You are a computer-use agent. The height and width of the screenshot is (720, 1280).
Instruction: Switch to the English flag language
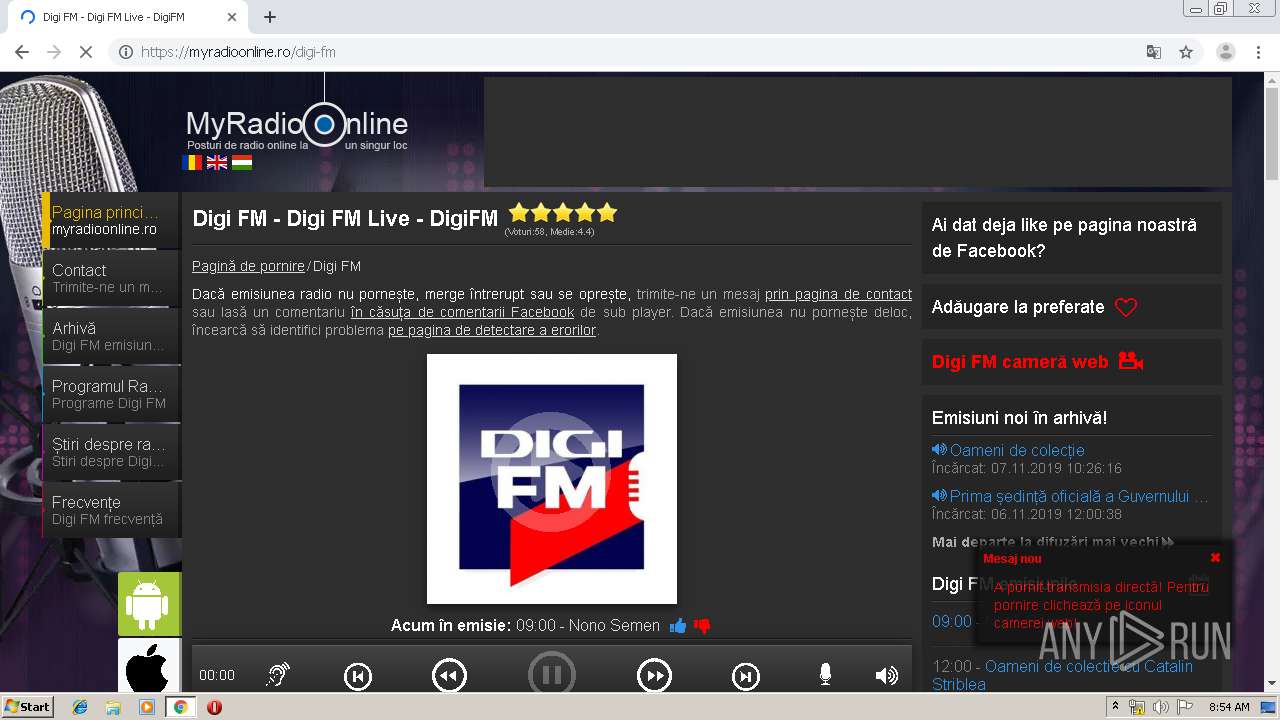[x=217, y=162]
